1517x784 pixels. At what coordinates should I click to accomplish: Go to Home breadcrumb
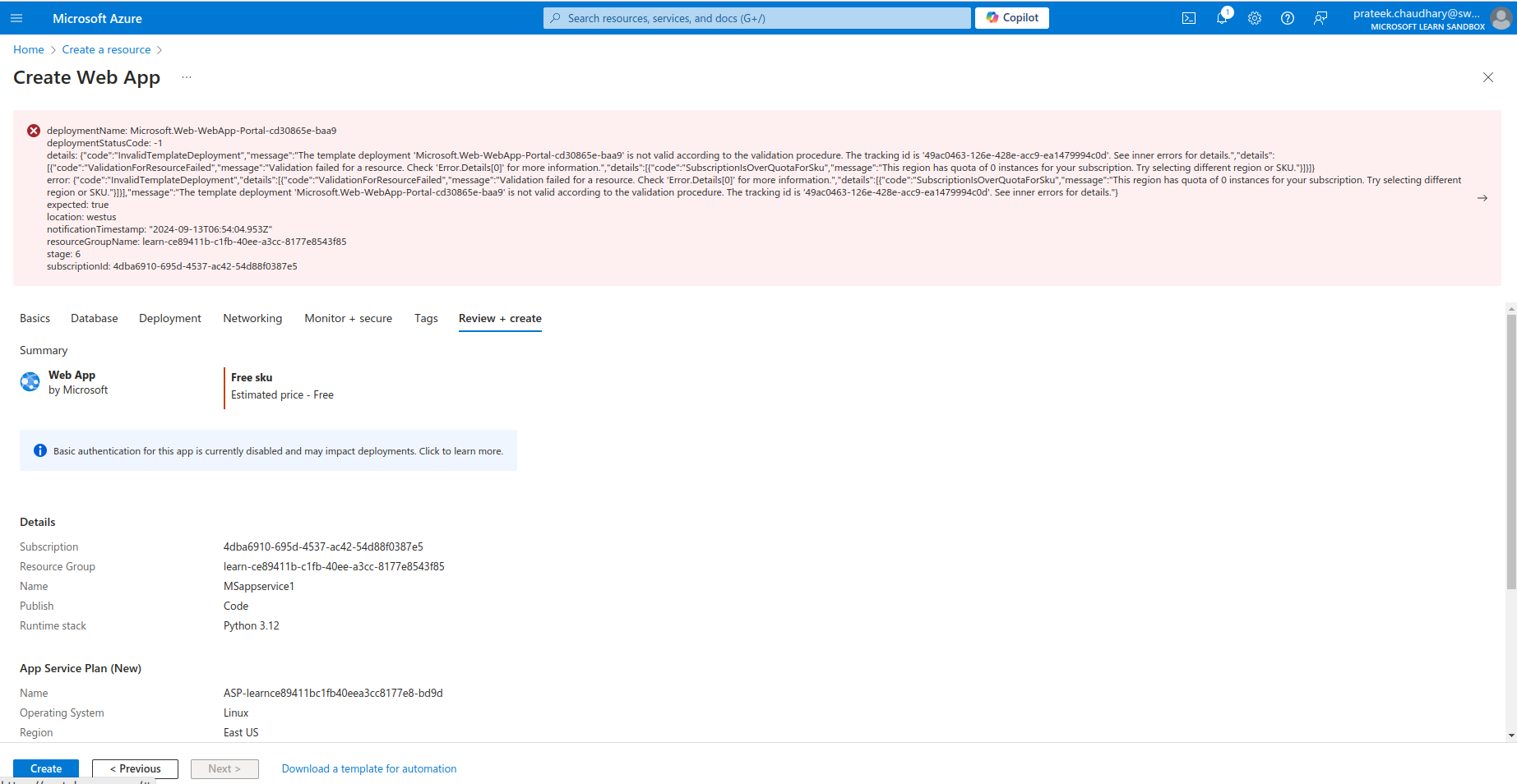pyautogui.click(x=29, y=49)
